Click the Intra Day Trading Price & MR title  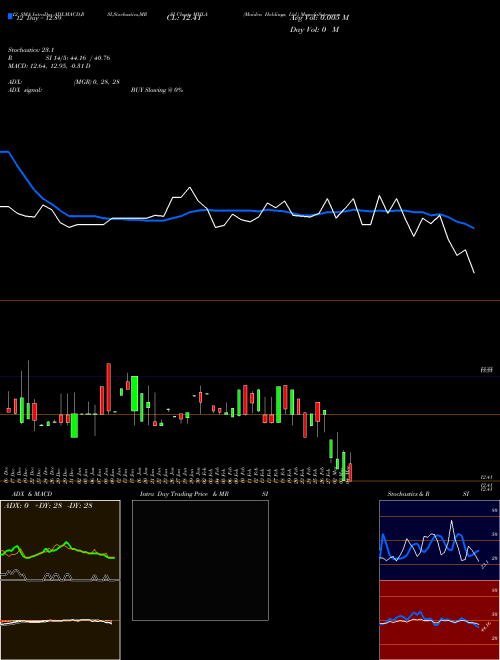point(185,494)
